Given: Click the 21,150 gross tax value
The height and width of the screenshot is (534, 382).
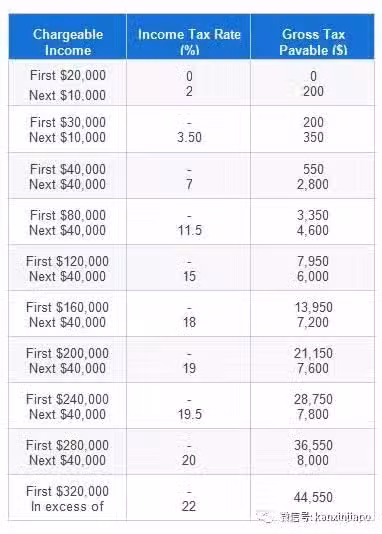Looking at the screenshot, I should tap(313, 353).
